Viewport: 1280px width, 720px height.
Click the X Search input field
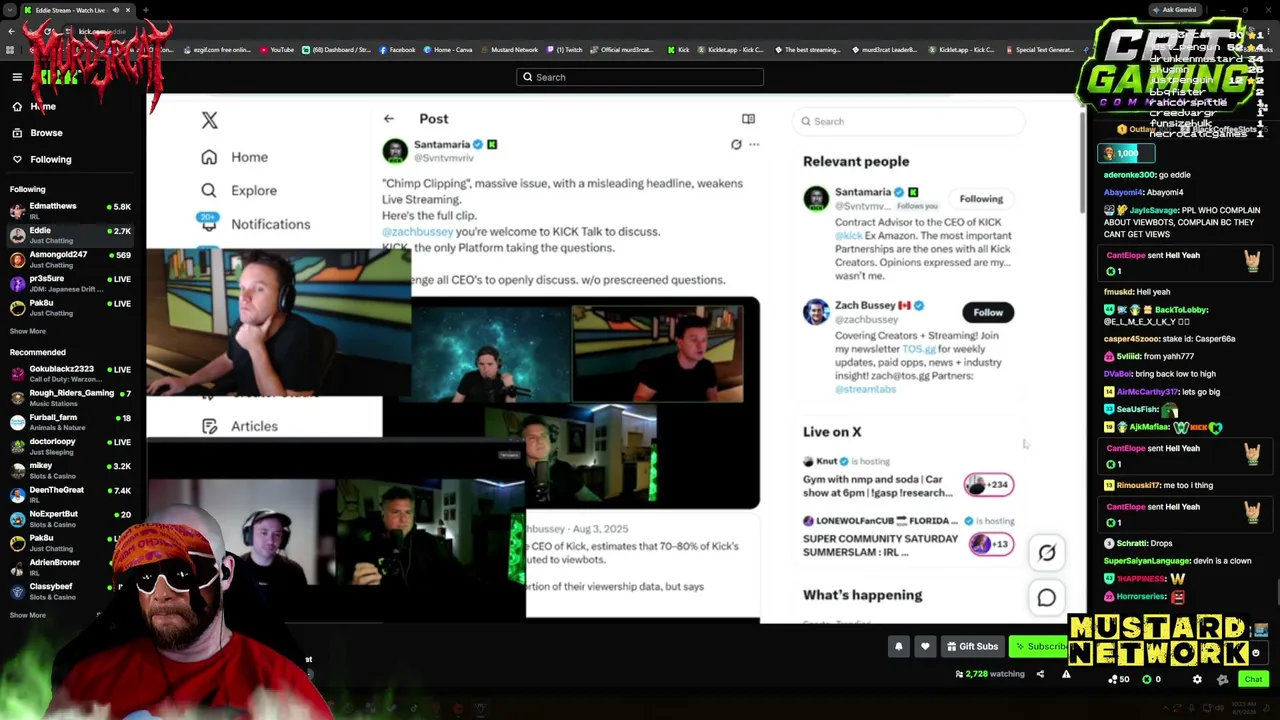coord(909,121)
